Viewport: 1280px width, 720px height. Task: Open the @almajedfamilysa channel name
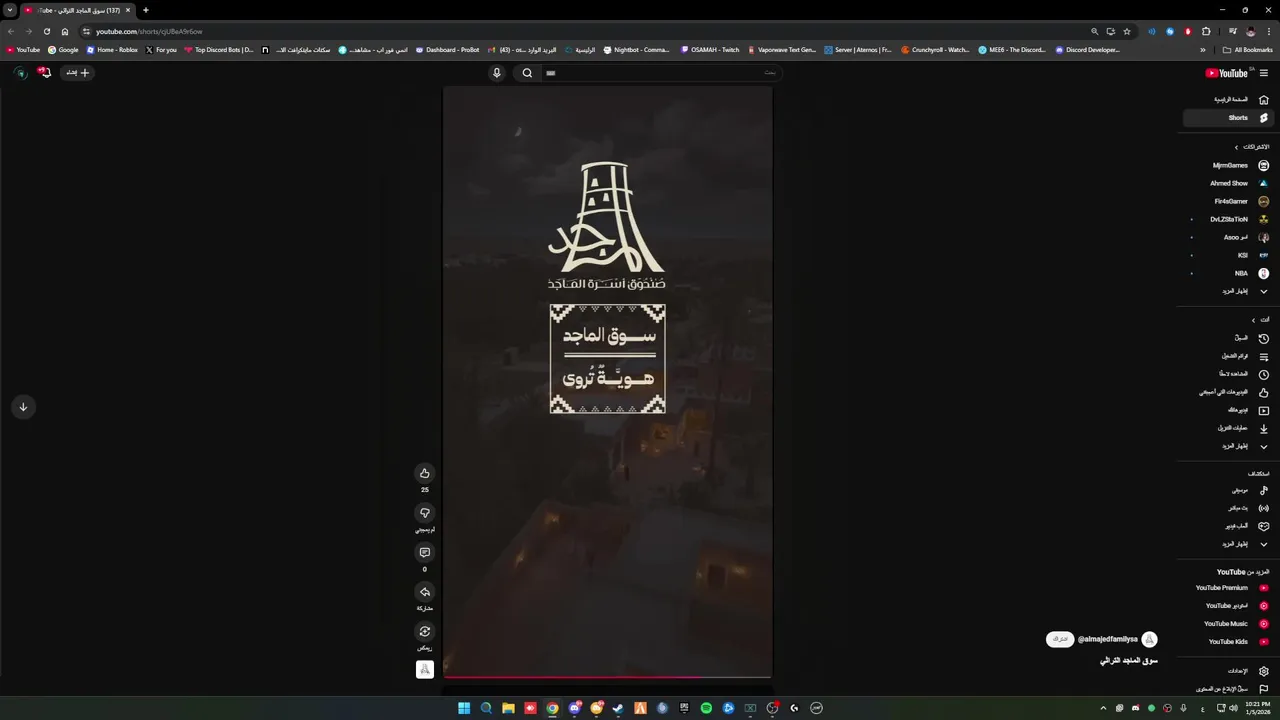pos(1108,640)
